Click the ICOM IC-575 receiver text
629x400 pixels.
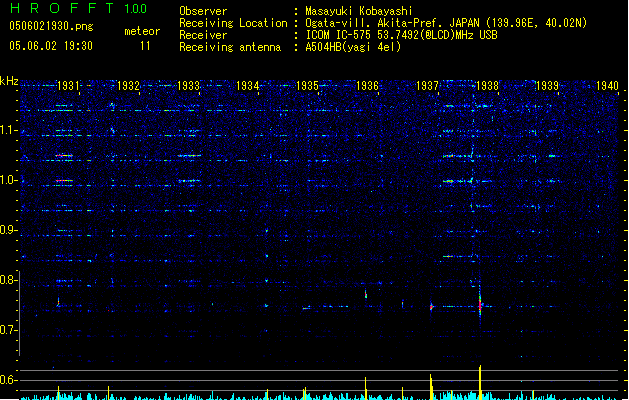coord(401,35)
